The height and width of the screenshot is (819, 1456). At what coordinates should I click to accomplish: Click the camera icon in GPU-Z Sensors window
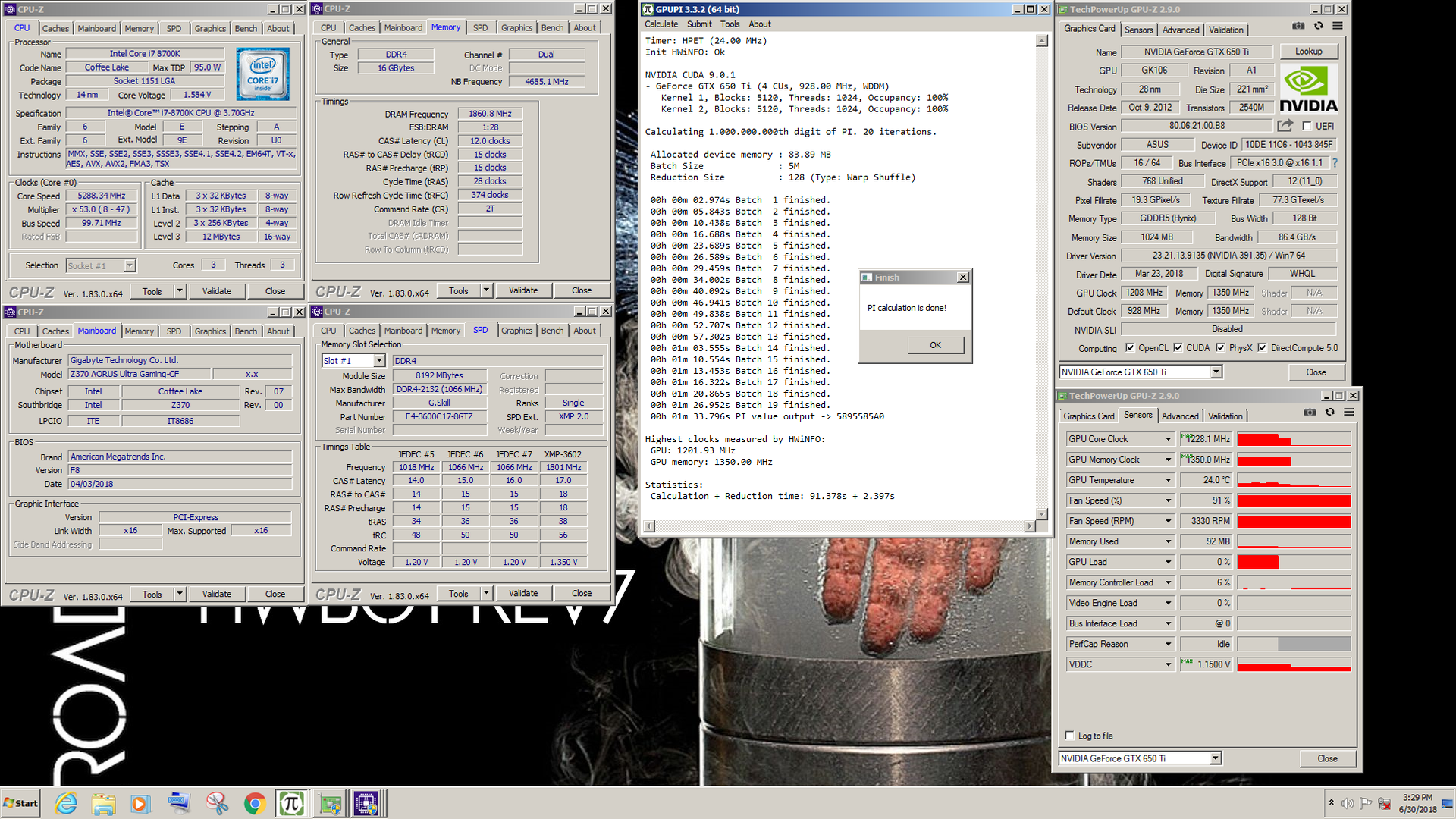click(x=1310, y=412)
